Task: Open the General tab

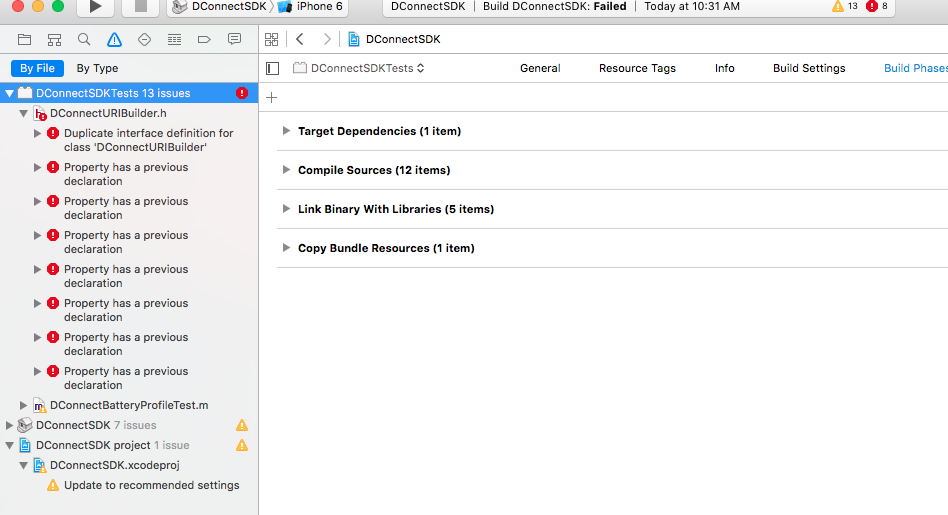Action: 540,68
